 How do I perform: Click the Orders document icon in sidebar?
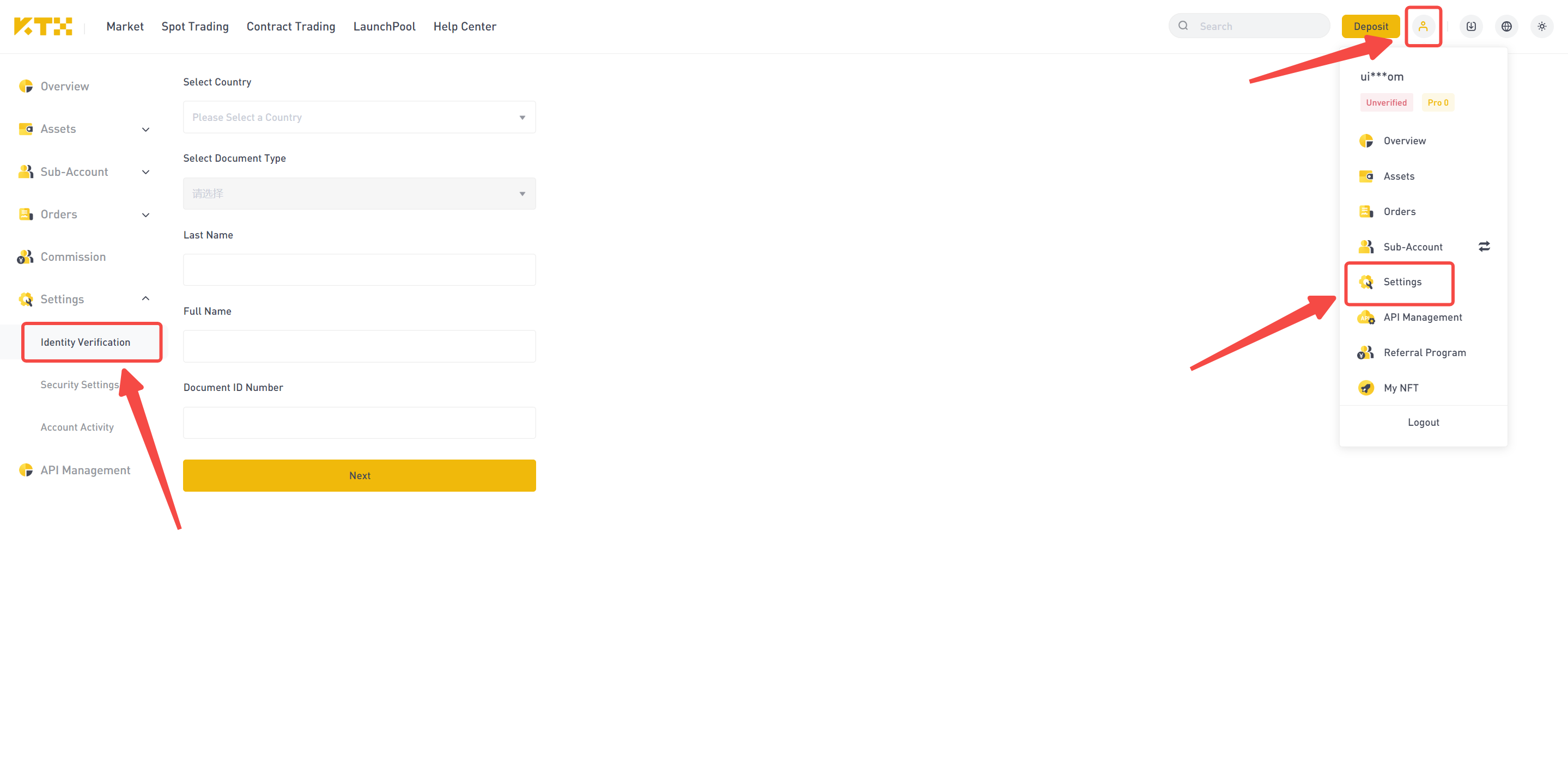(x=26, y=214)
